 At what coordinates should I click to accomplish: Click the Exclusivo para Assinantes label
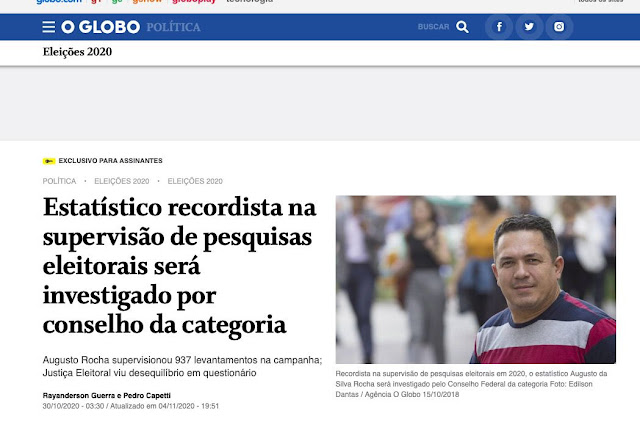coord(110,161)
